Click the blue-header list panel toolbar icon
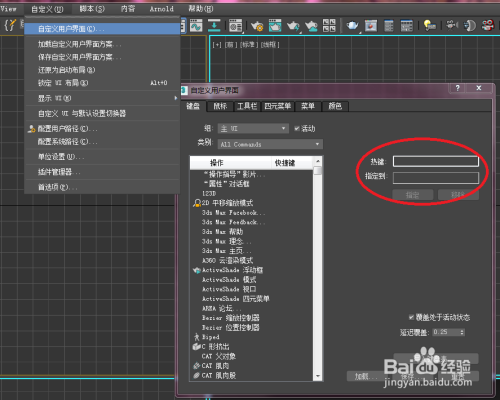Image resolution: width=500 pixels, height=400 pixels. click(389, 26)
